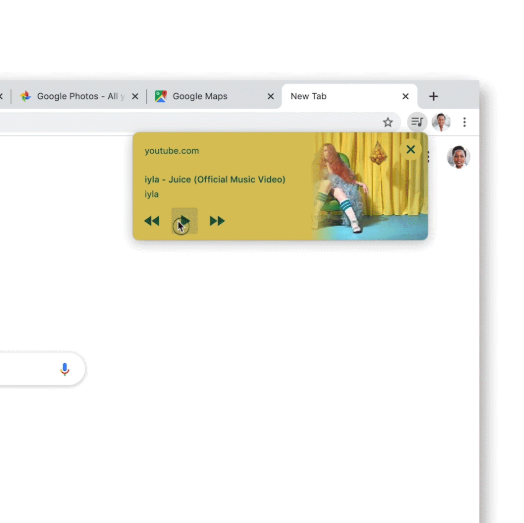
Task: Start voice search with the microphone icon
Action: pyautogui.click(x=65, y=369)
